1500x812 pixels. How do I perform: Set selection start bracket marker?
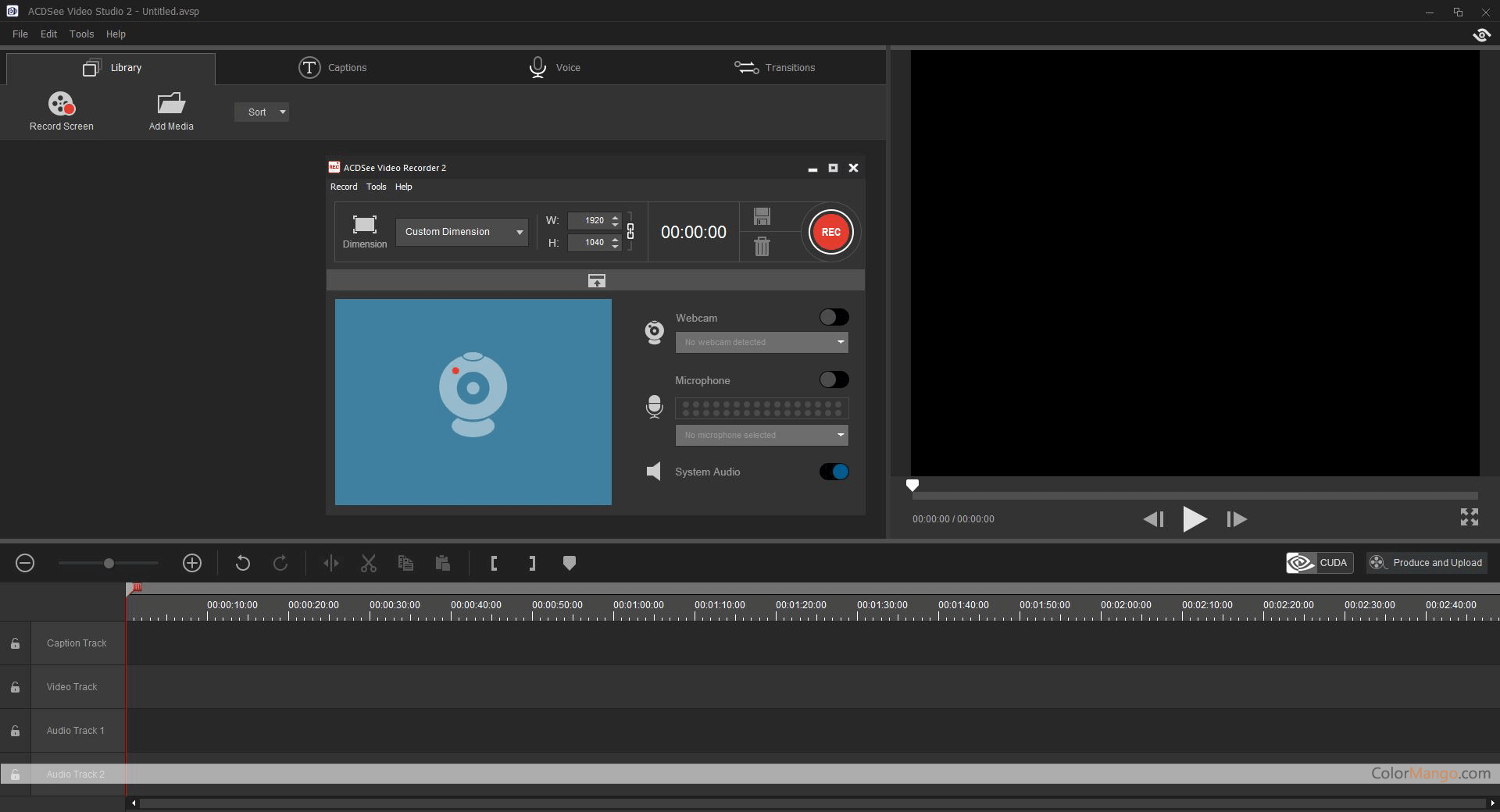point(494,563)
